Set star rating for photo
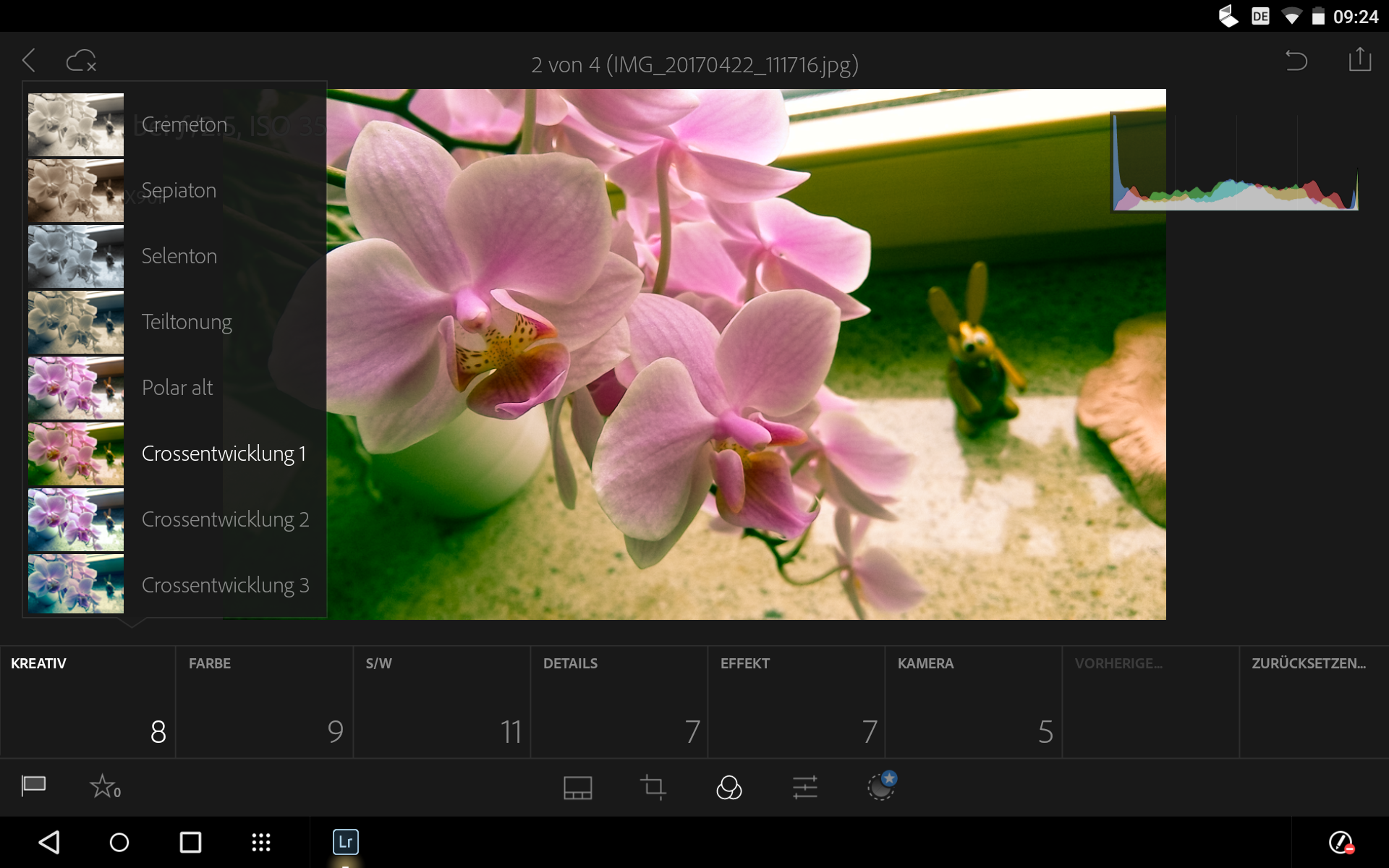This screenshot has width=1389, height=868. [104, 786]
